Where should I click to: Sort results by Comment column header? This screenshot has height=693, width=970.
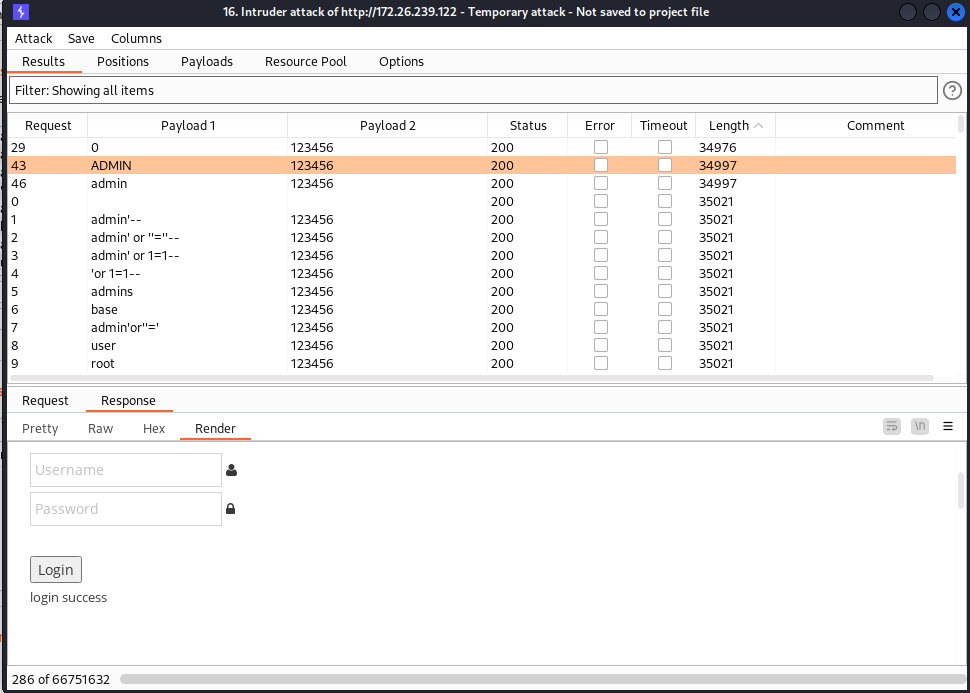coord(875,126)
